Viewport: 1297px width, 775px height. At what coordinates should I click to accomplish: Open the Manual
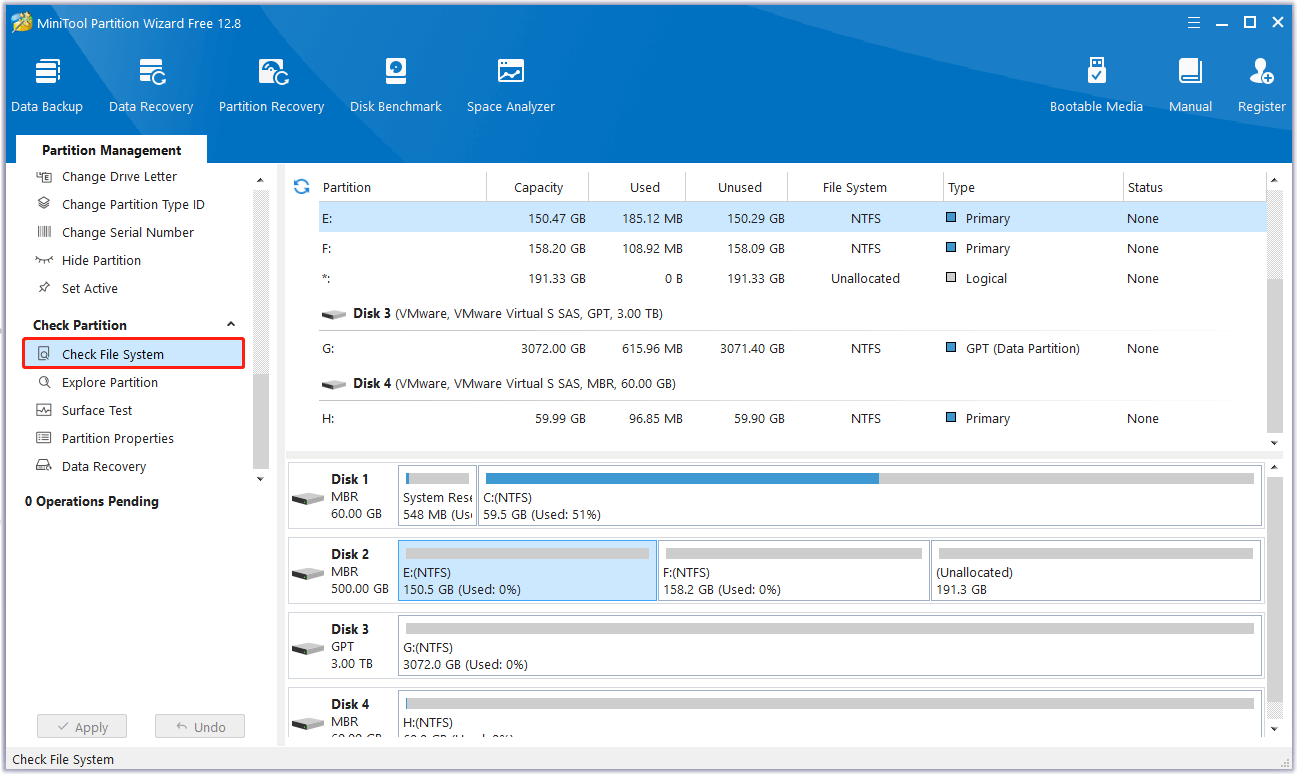[1190, 85]
